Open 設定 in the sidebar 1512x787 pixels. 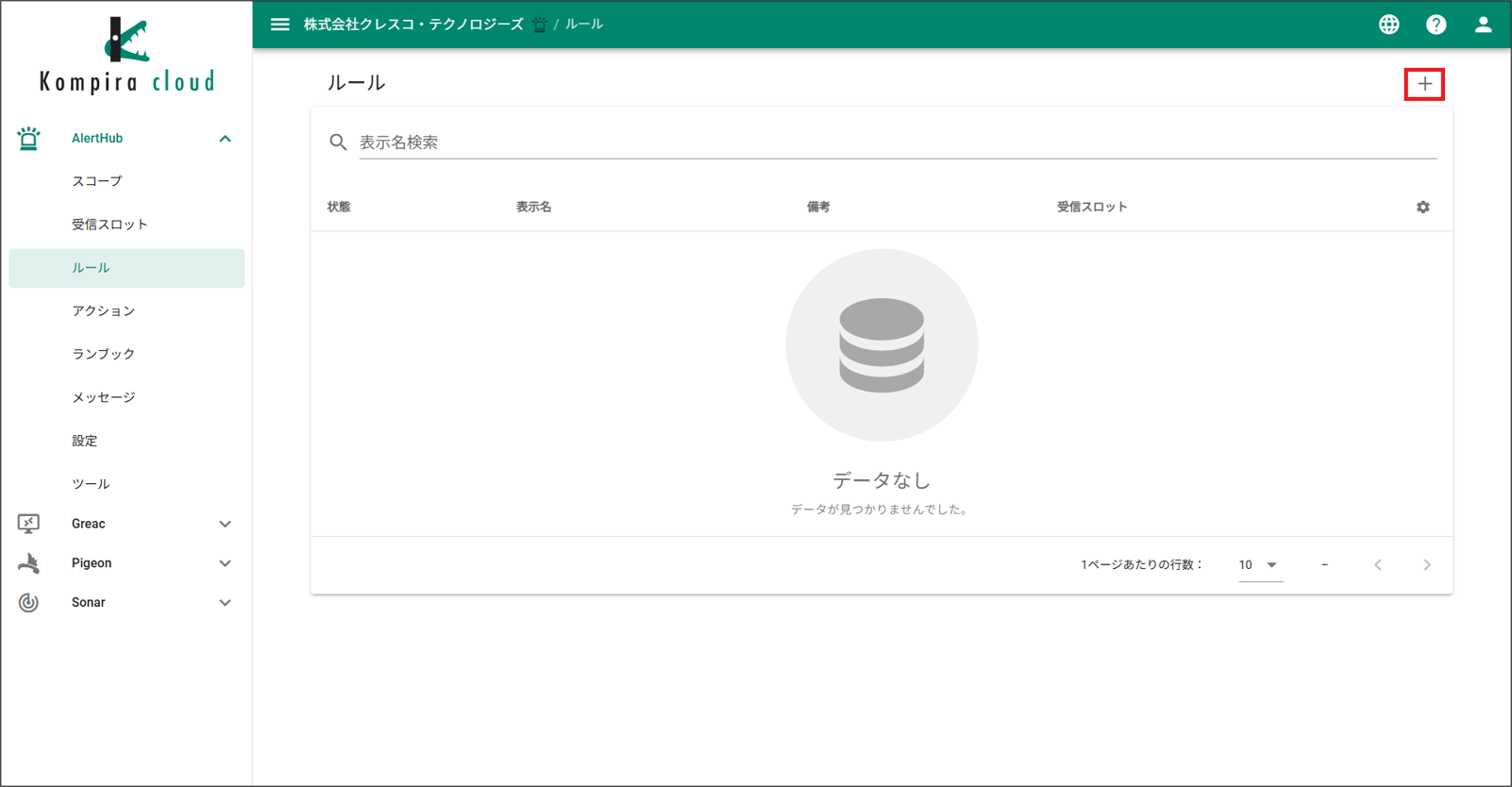pos(126,441)
